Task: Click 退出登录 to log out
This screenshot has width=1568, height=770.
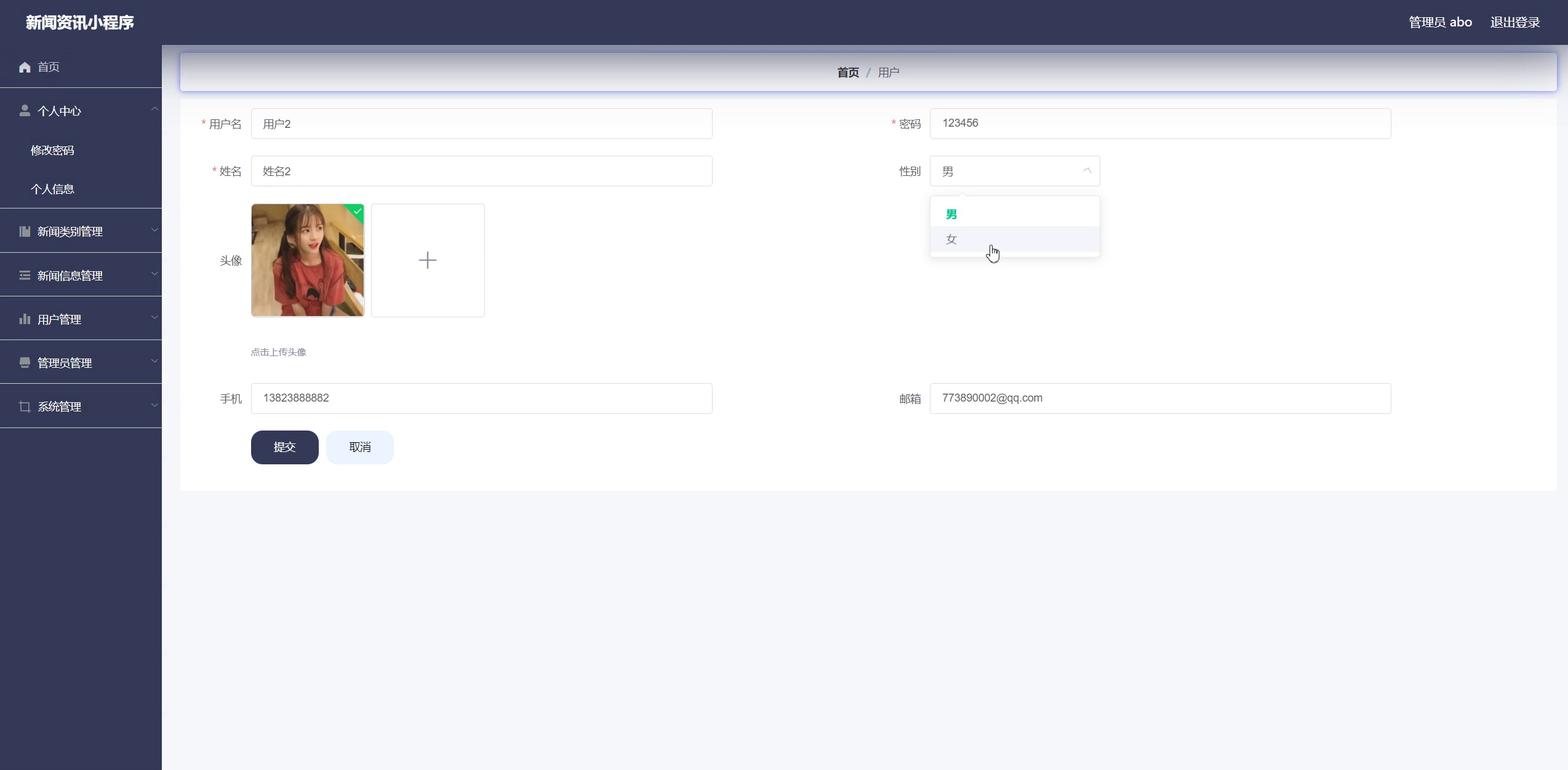Action: (1515, 22)
